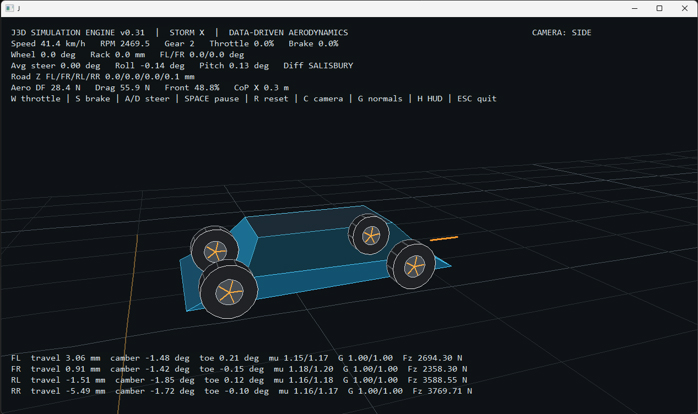Click the short orange direction line beside the car
Screen dimensions: 698x414
click(444, 239)
